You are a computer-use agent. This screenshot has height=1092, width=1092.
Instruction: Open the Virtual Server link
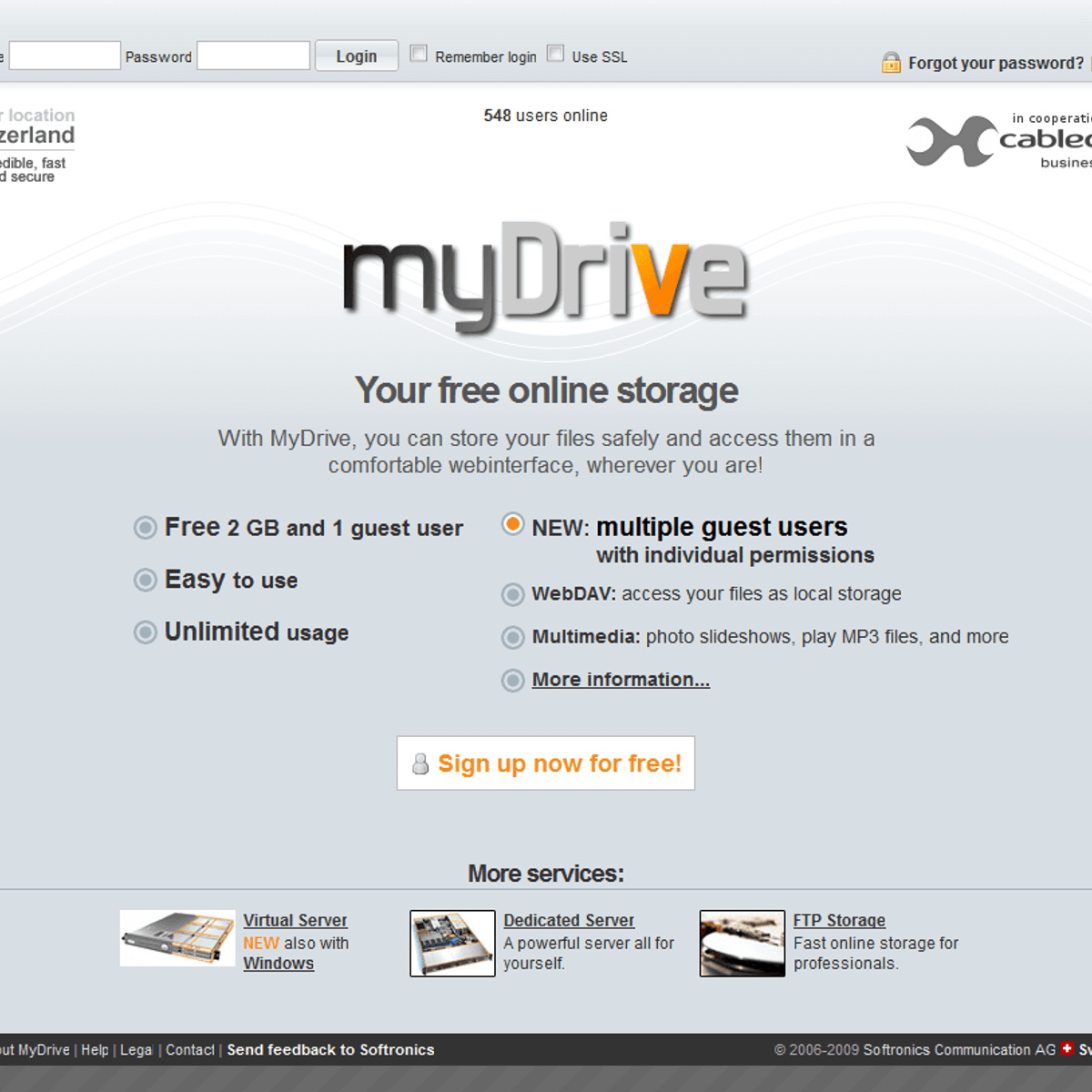tap(295, 920)
